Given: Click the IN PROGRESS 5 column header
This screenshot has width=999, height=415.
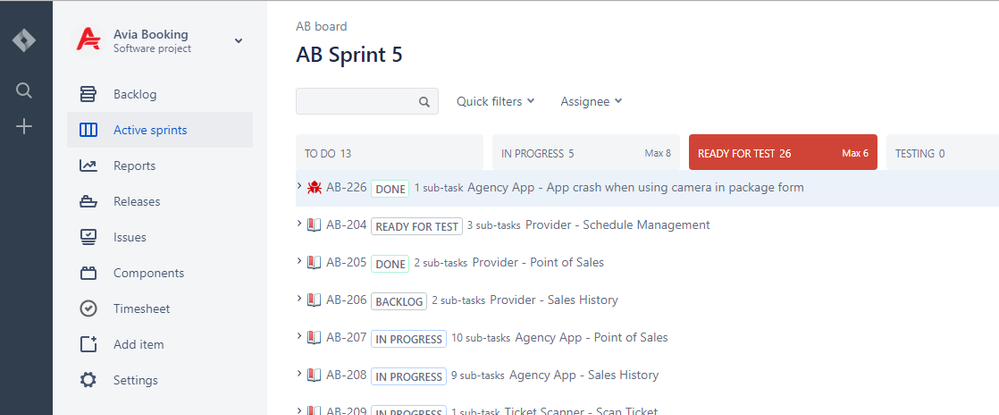Looking at the screenshot, I should (586, 152).
